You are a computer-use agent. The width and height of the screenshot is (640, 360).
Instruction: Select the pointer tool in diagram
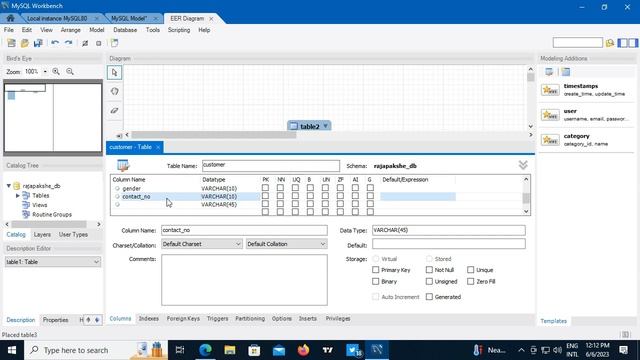(114, 73)
